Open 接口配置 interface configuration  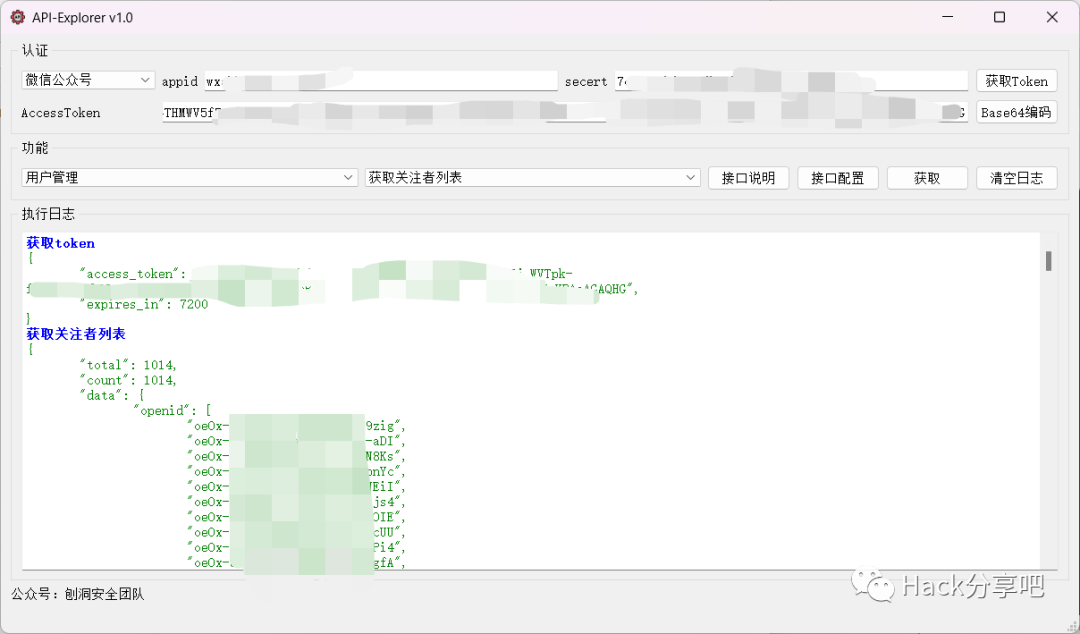pyautogui.click(x=838, y=178)
